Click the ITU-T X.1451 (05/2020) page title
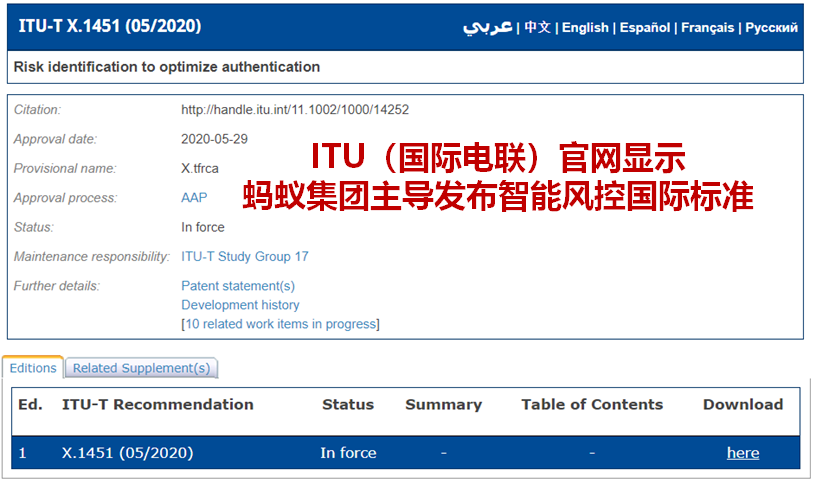Screen dimensions: 816x483 pyautogui.click(x=110, y=26)
